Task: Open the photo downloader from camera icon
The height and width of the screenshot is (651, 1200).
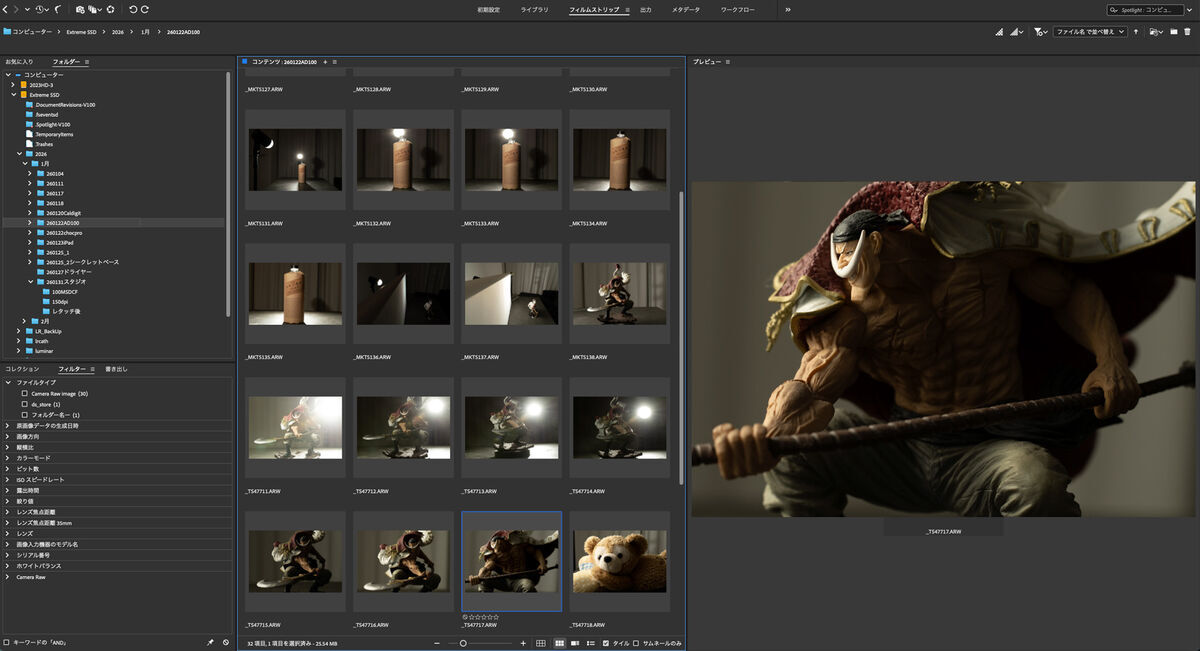Action: [x=79, y=9]
